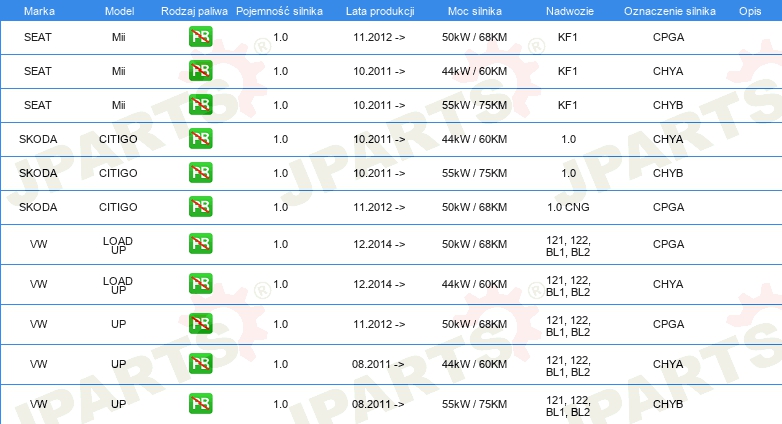
Task: Click the Marka column header
Action: tap(39, 11)
